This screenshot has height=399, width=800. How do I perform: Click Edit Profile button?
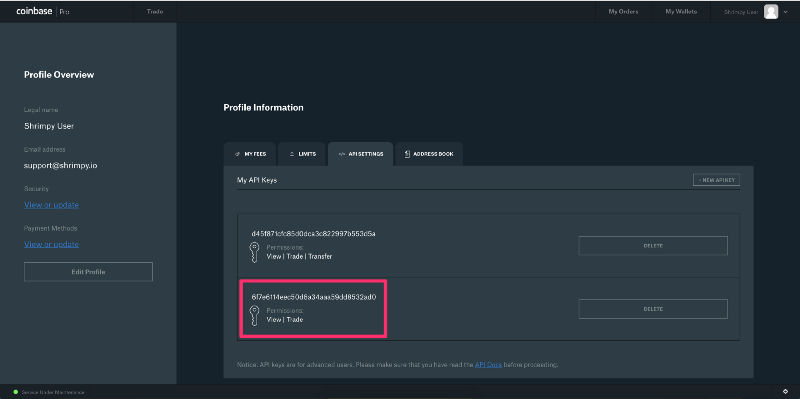pos(88,272)
